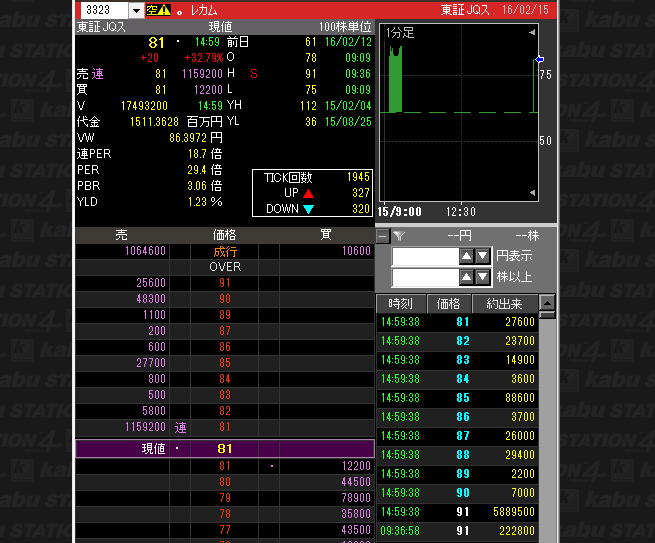Click the tick list scrollbar up arrow

point(547,302)
